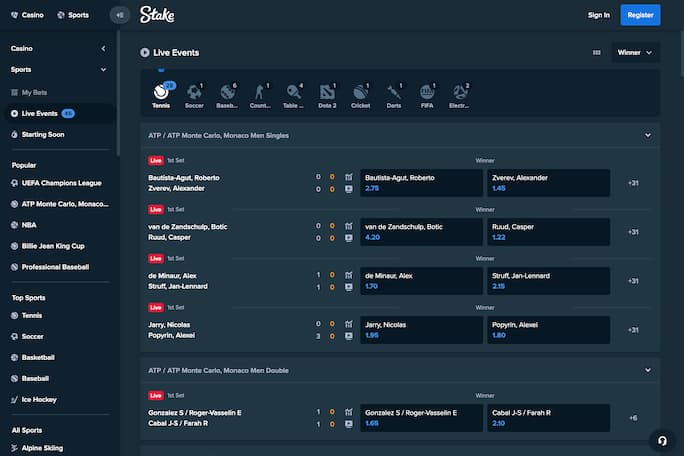
Task: Click the Register button
Action: pos(640,15)
